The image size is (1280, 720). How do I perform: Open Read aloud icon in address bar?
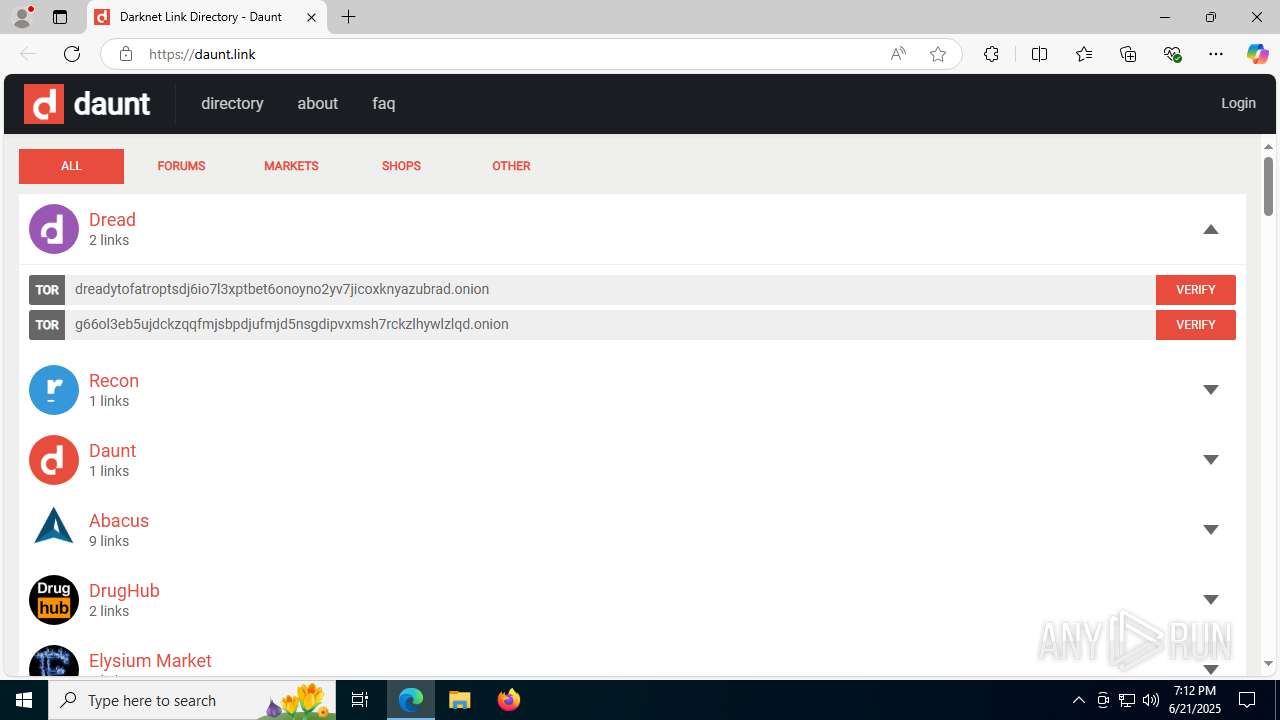pyautogui.click(x=898, y=54)
